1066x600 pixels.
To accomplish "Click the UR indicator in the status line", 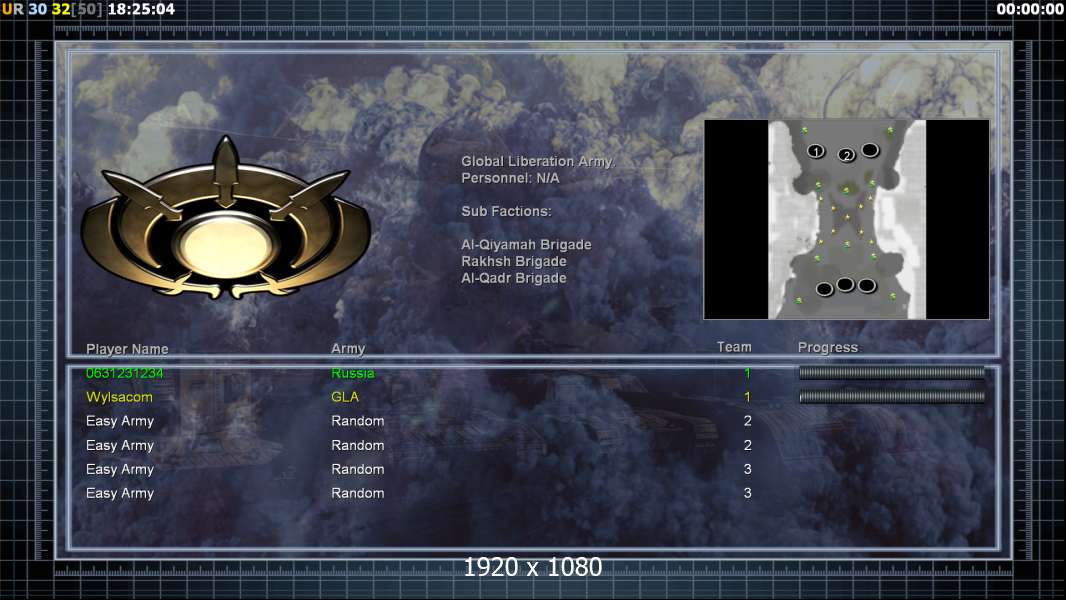I will [12, 9].
